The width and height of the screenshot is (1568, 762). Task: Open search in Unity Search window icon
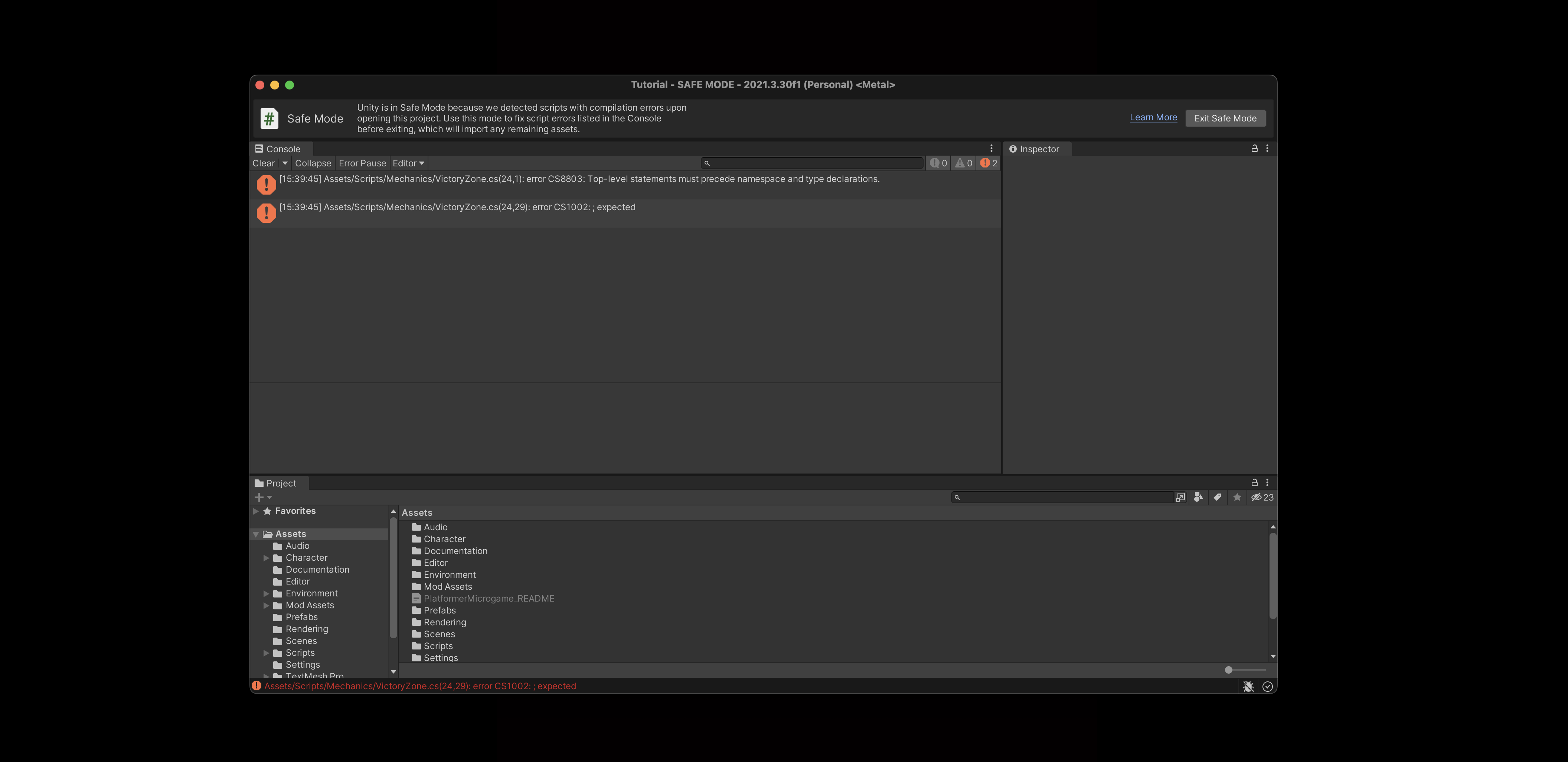coord(1180,497)
